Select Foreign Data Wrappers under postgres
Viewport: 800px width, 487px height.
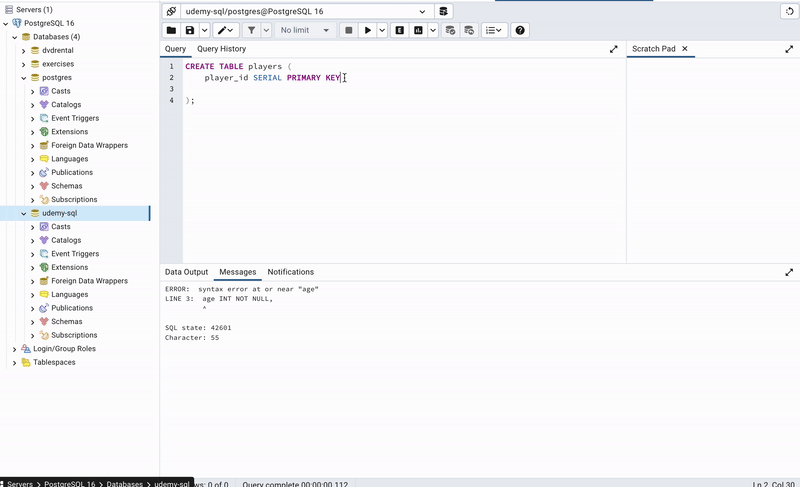tap(89, 145)
